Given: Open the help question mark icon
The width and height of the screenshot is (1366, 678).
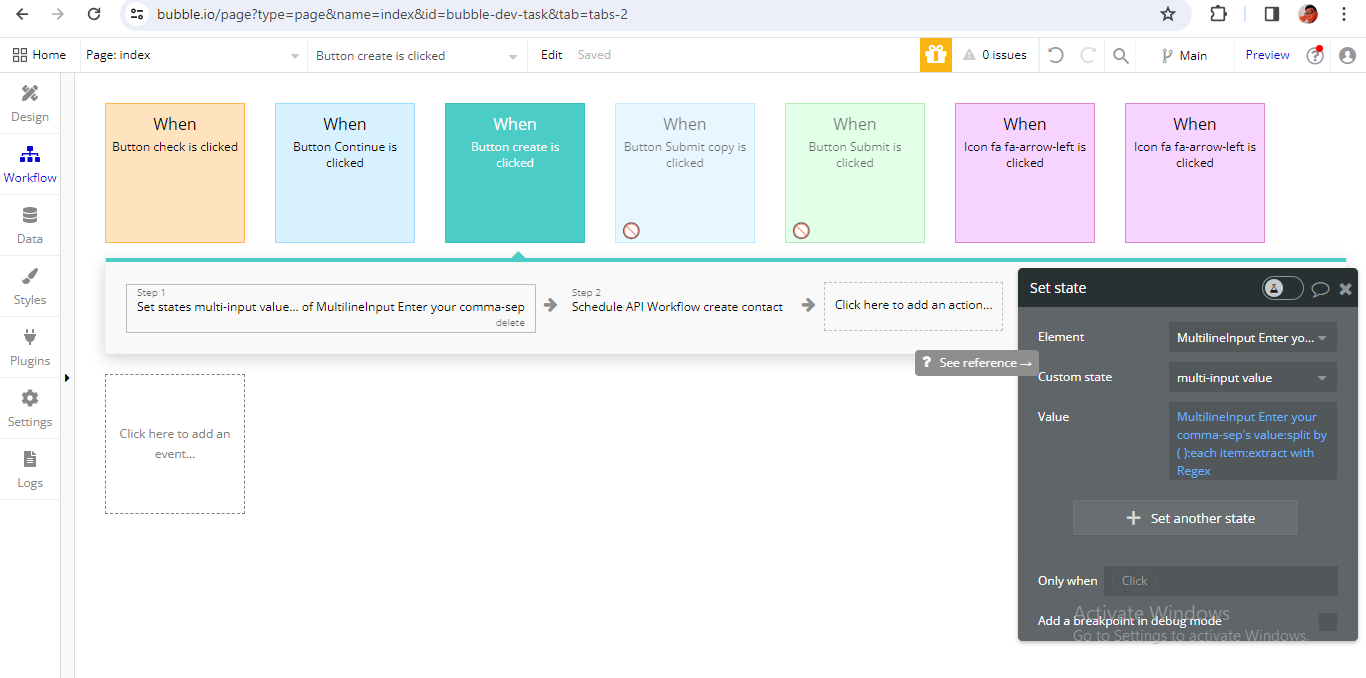Looking at the screenshot, I should [1315, 56].
